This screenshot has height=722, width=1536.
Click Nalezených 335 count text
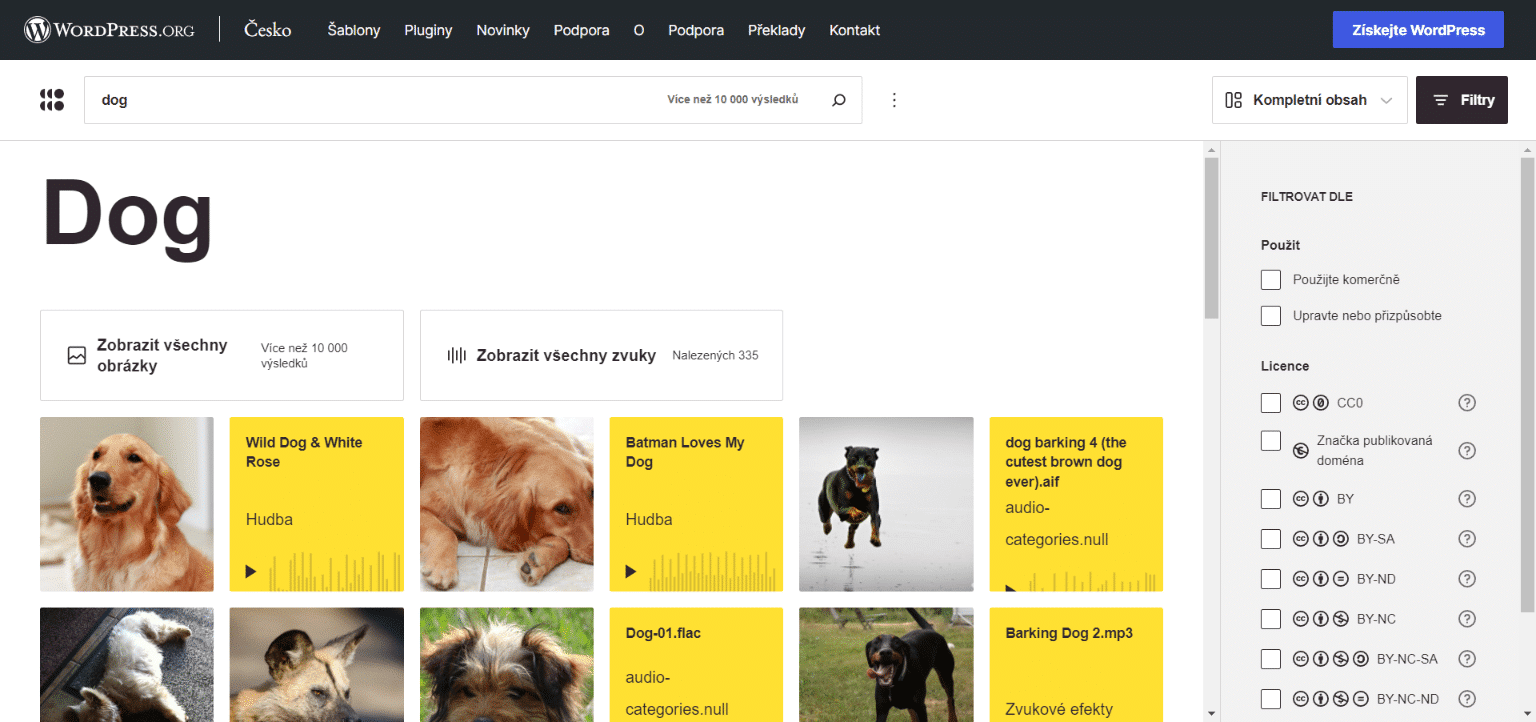715,355
